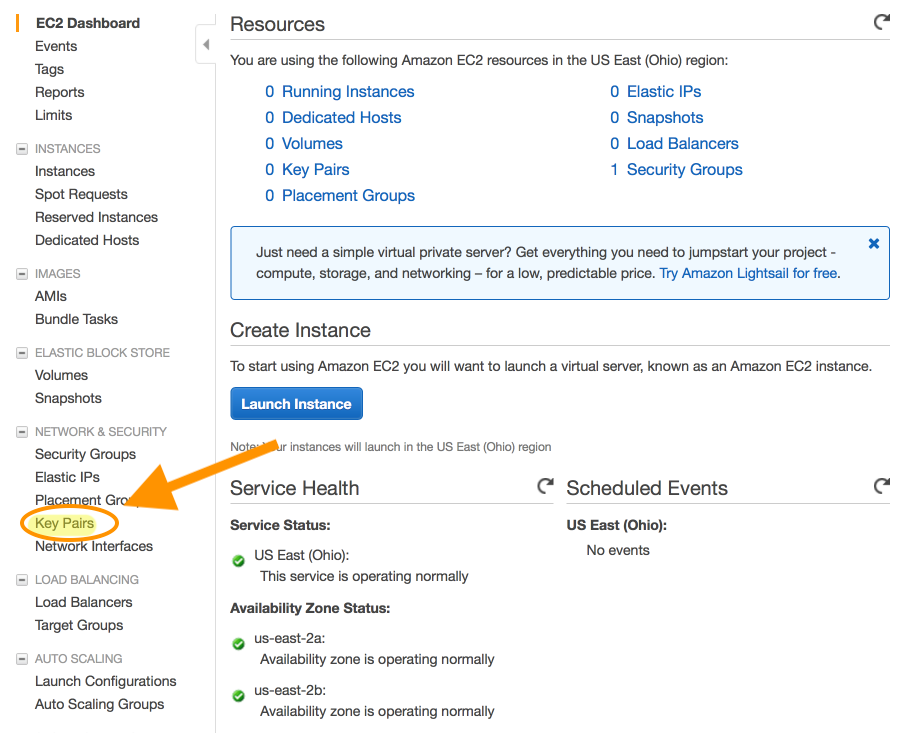Open the Snapshots resource link
The image size is (905, 733).
pyautogui.click(x=665, y=118)
